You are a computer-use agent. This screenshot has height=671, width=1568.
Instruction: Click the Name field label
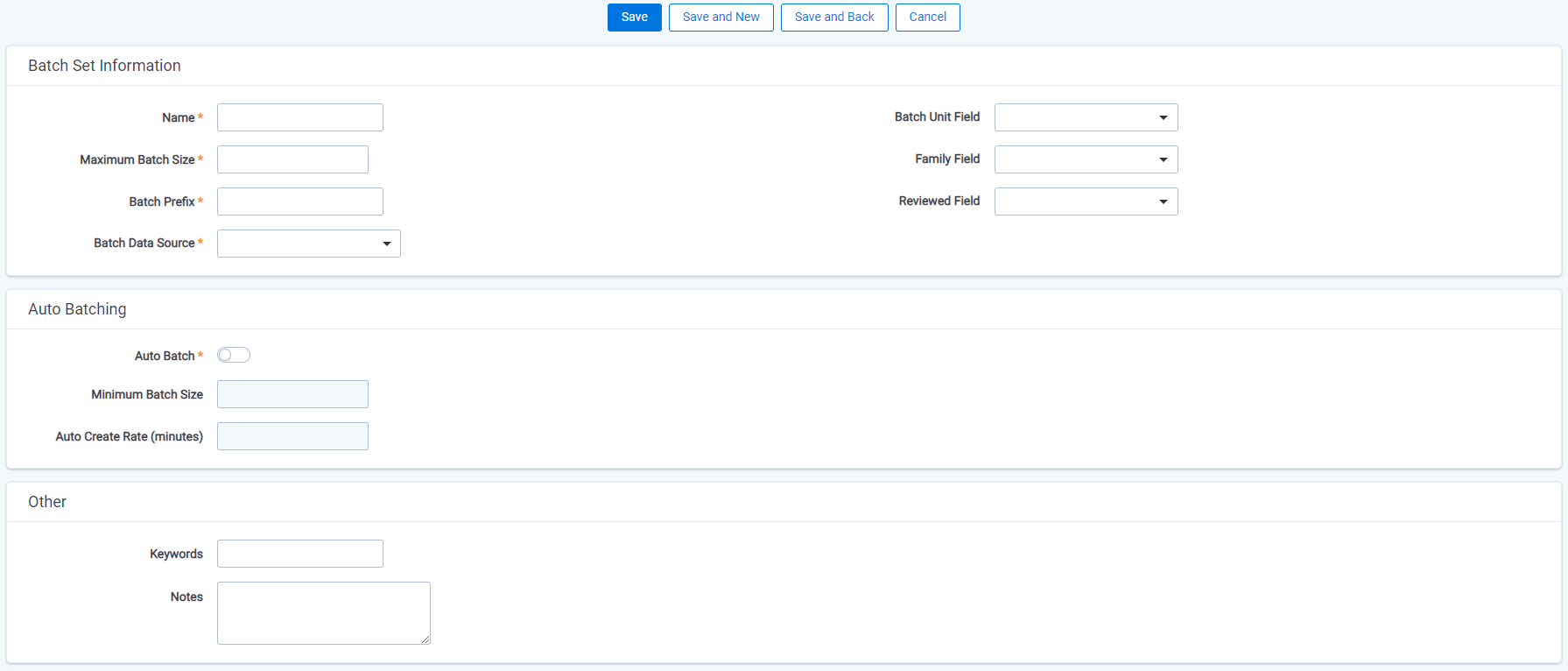(179, 117)
